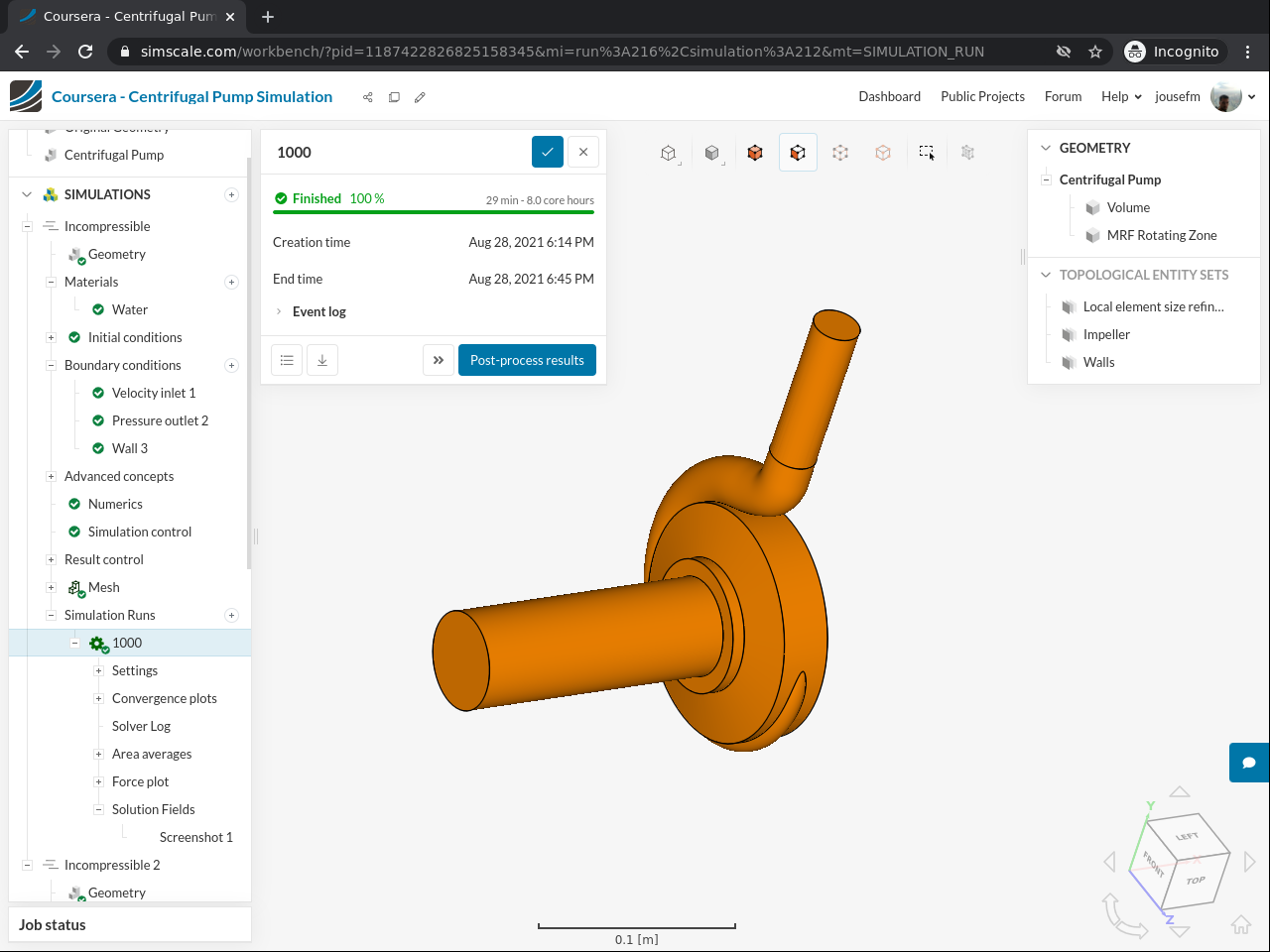Toggle the face selection mode cube
The width and height of the screenshot is (1270, 952).
click(x=798, y=153)
